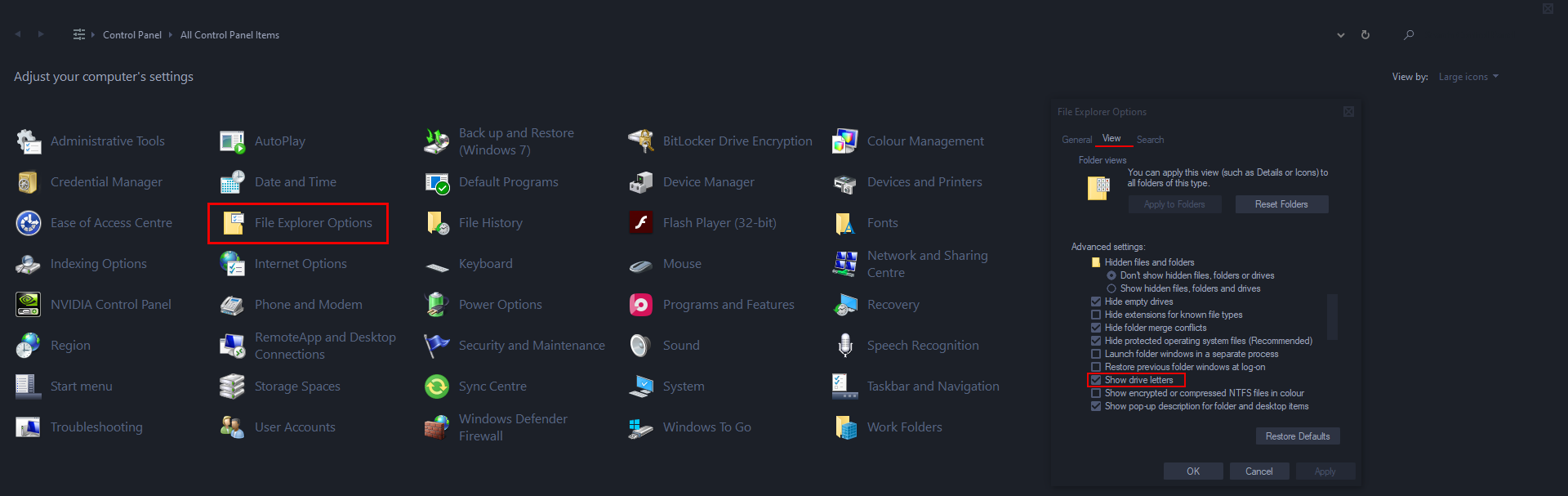Open Devices and Printers icon
Viewport: 1568px width, 496px height.
tap(845, 182)
